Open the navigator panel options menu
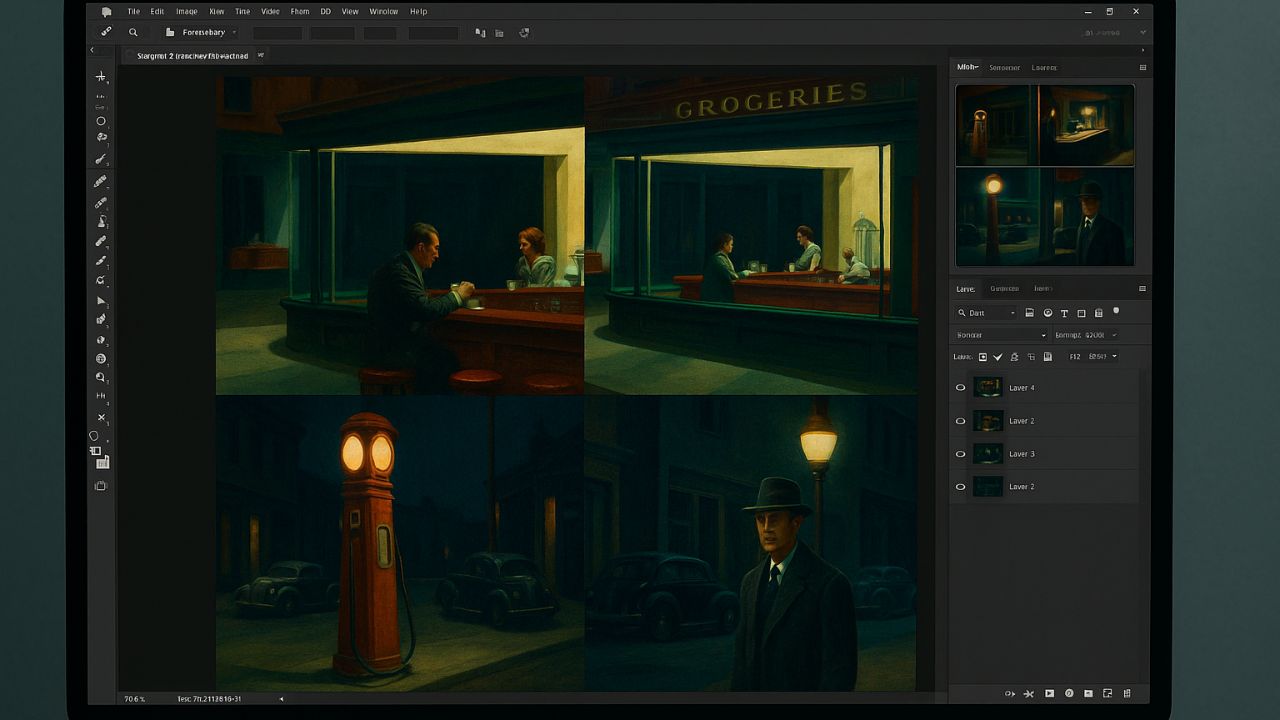Screen dimensions: 1280x720 pyautogui.click(x=1143, y=68)
